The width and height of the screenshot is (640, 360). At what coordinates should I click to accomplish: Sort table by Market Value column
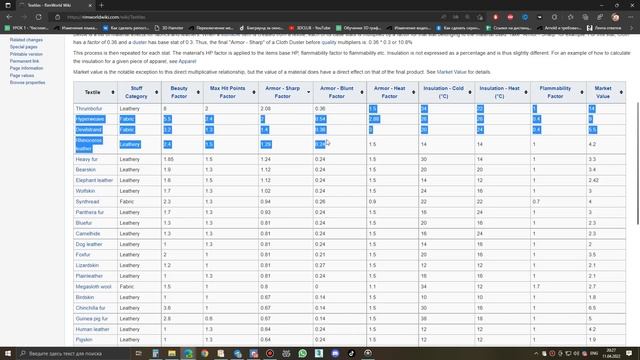tap(606, 92)
